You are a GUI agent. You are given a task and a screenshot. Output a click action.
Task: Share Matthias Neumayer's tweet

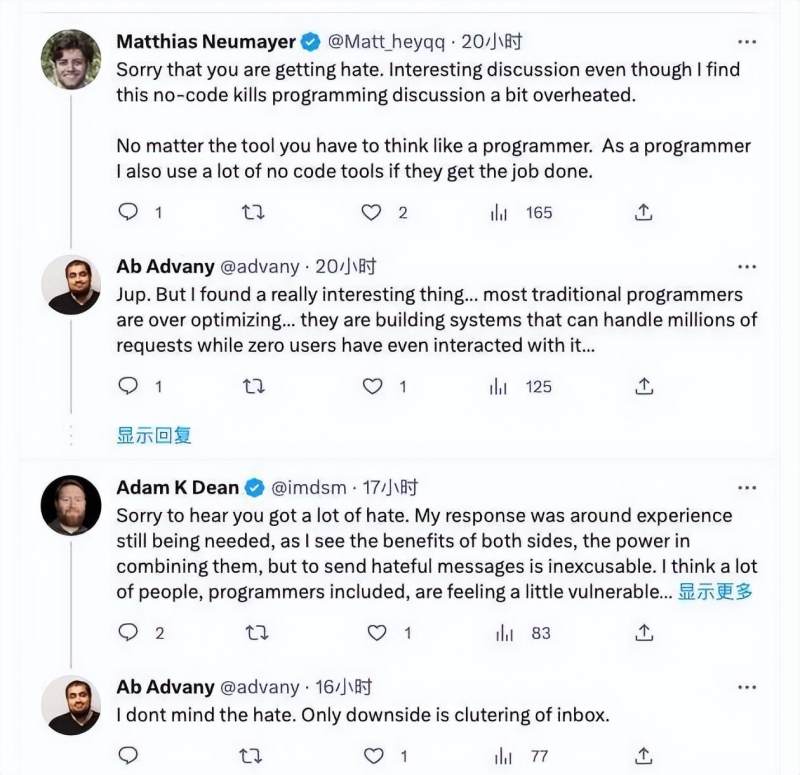pos(645,212)
